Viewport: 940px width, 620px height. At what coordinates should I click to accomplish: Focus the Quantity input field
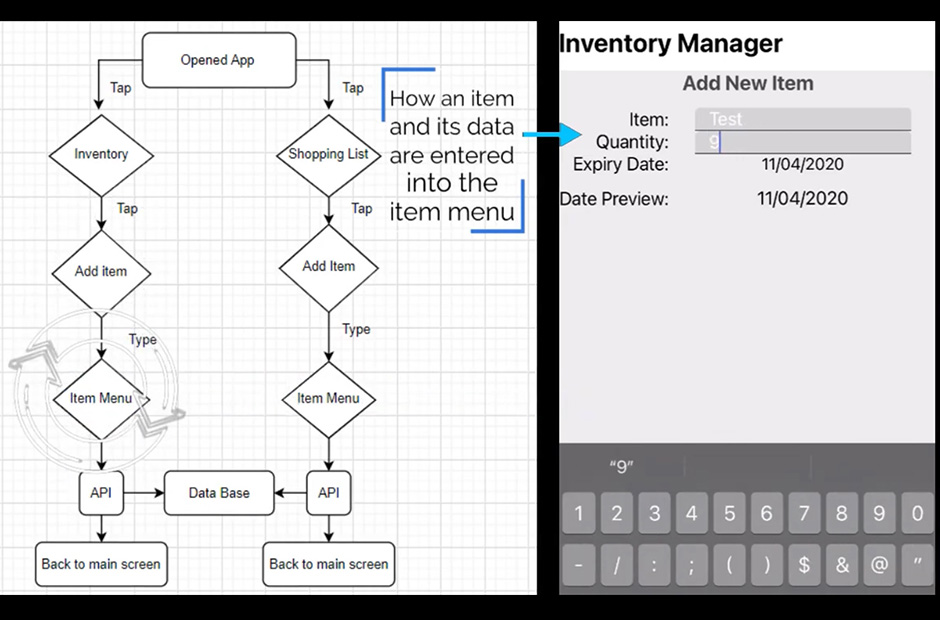802,142
